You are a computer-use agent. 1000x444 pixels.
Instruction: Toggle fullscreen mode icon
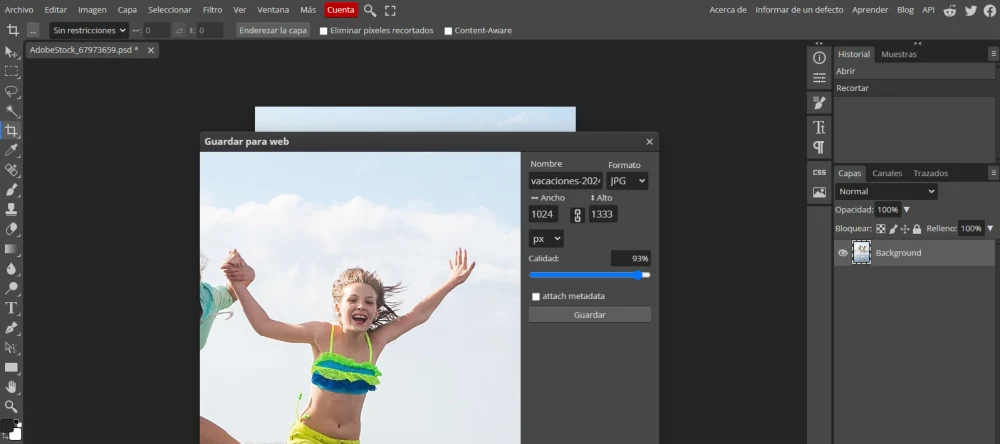[390, 10]
